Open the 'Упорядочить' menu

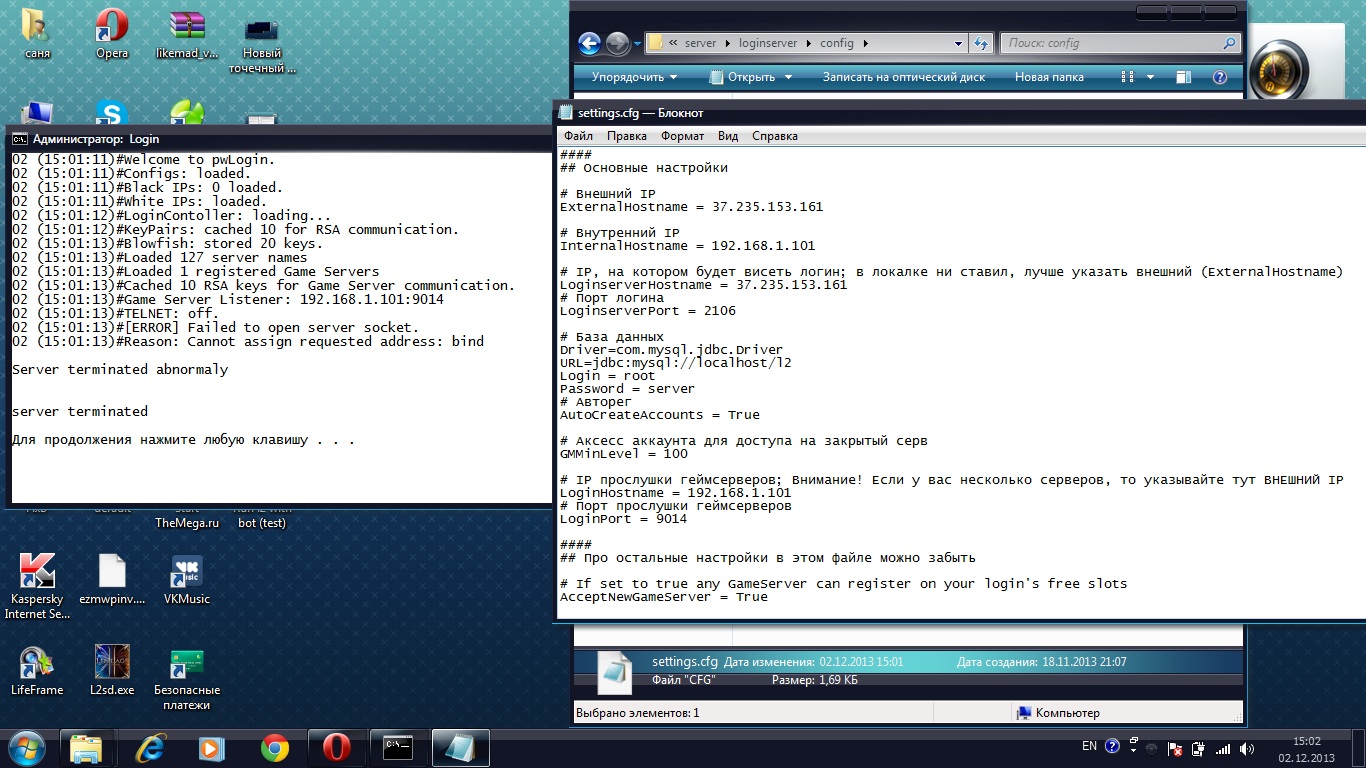coord(634,77)
